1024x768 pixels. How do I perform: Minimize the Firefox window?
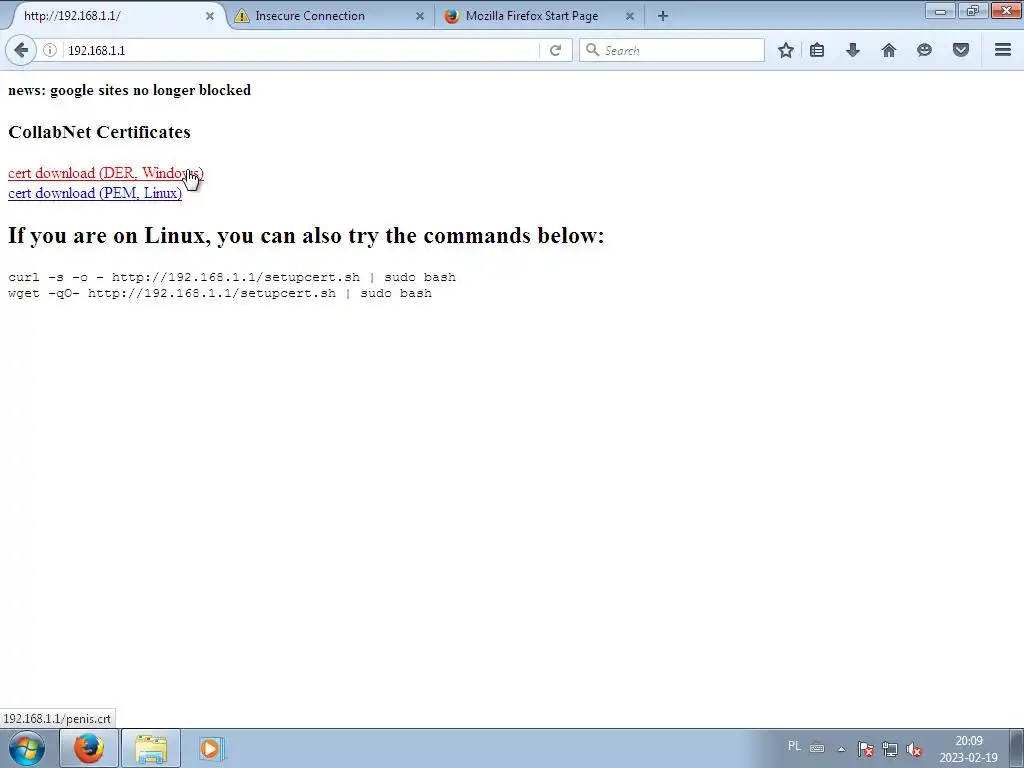[x=940, y=10]
